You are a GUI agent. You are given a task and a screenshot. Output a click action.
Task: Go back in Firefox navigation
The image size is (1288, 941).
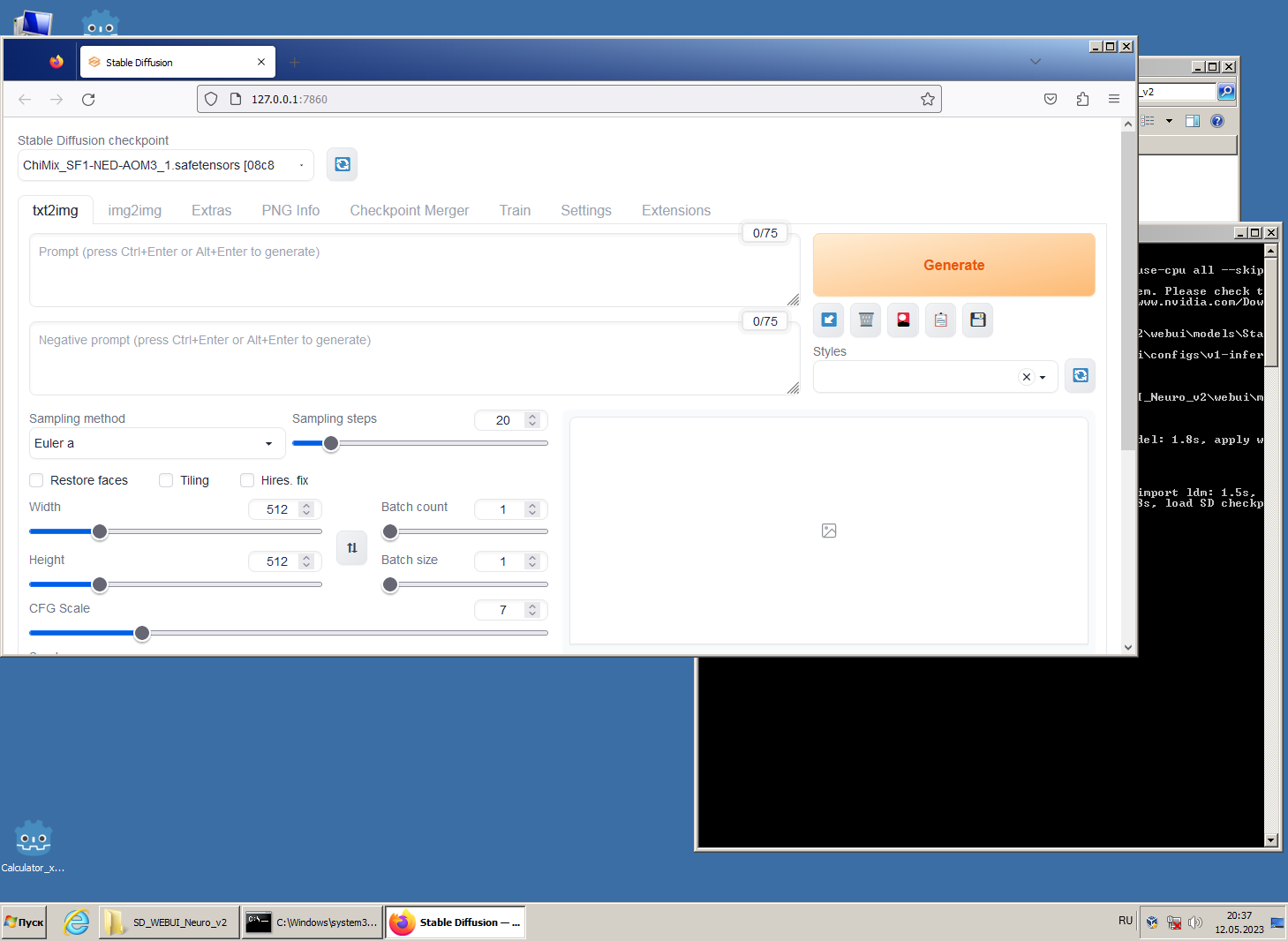[x=25, y=99]
